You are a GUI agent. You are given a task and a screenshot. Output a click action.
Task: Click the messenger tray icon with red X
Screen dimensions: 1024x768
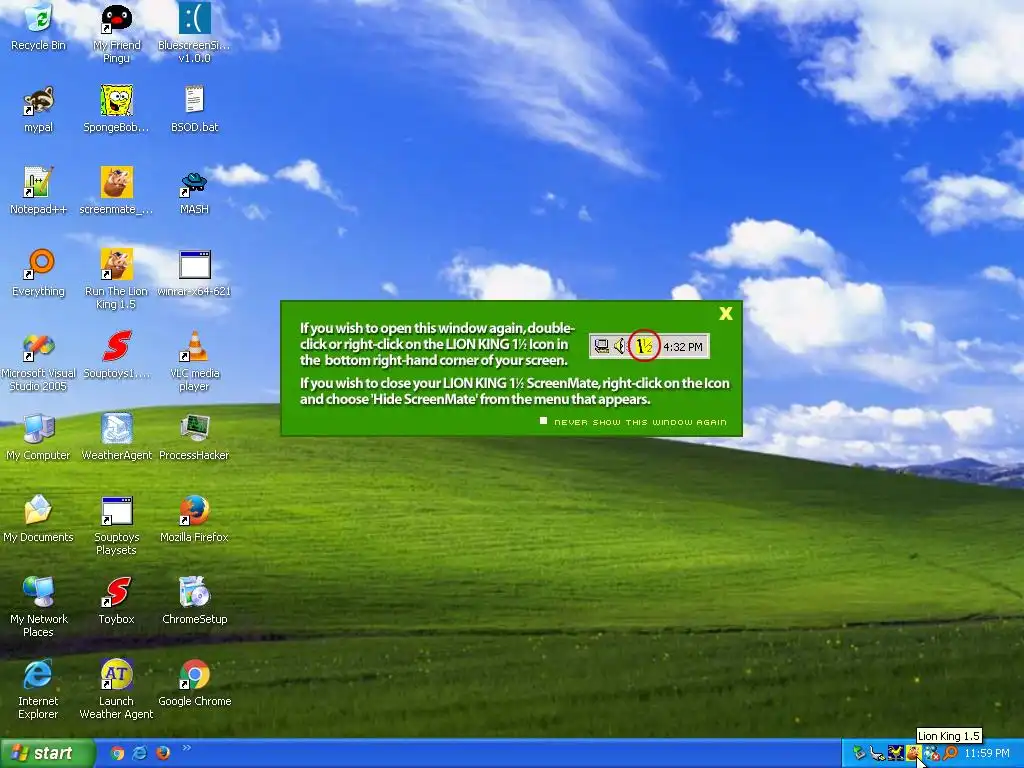click(932, 753)
